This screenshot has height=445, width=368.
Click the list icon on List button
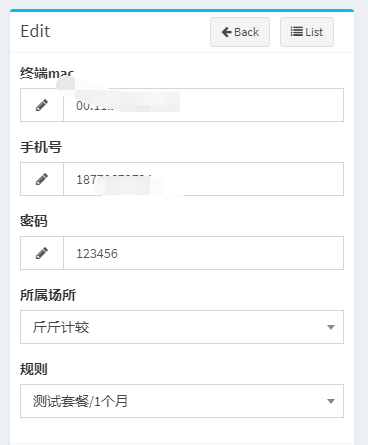tap(296, 32)
